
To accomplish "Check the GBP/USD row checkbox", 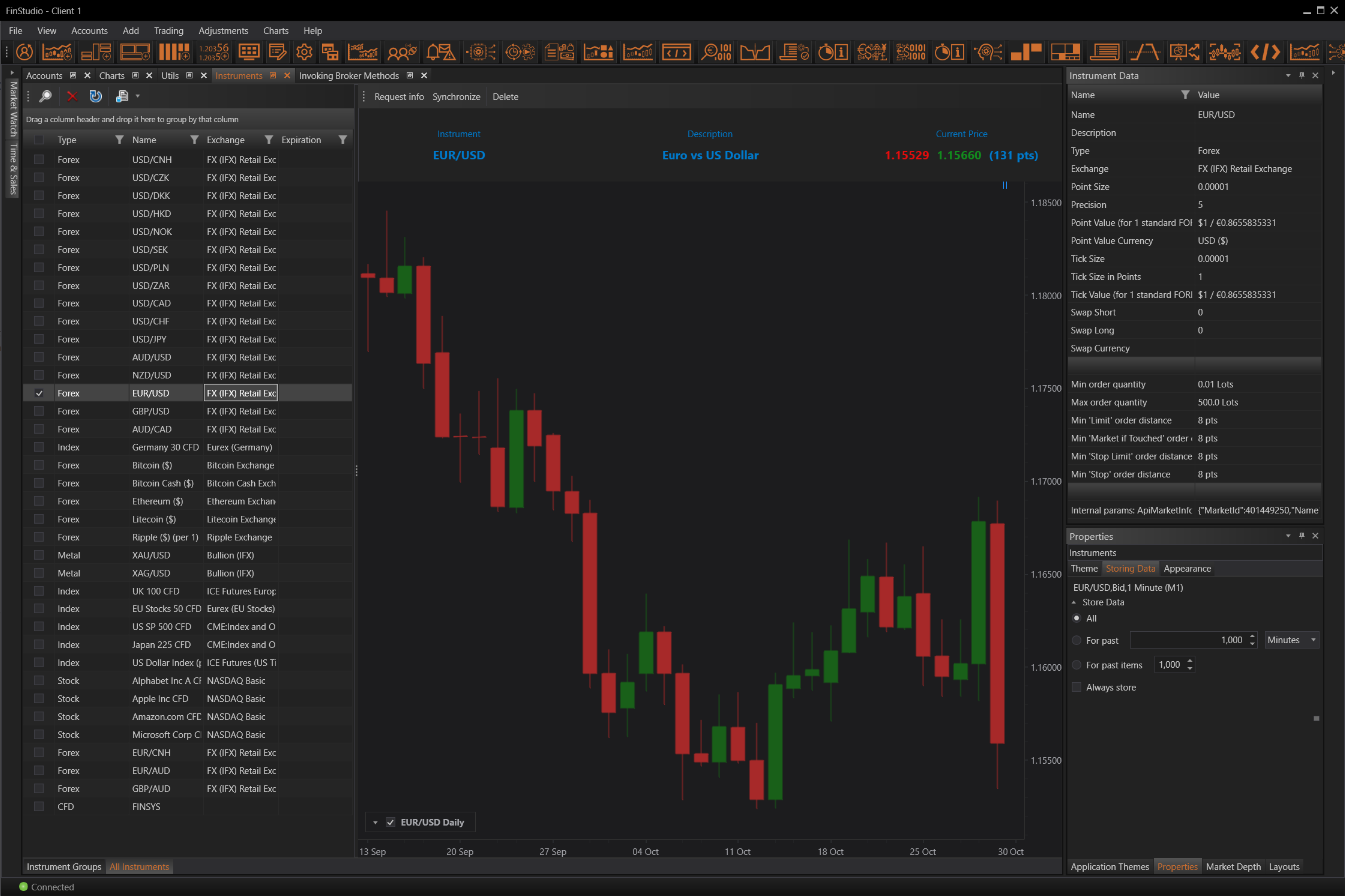I will click(39, 411).
